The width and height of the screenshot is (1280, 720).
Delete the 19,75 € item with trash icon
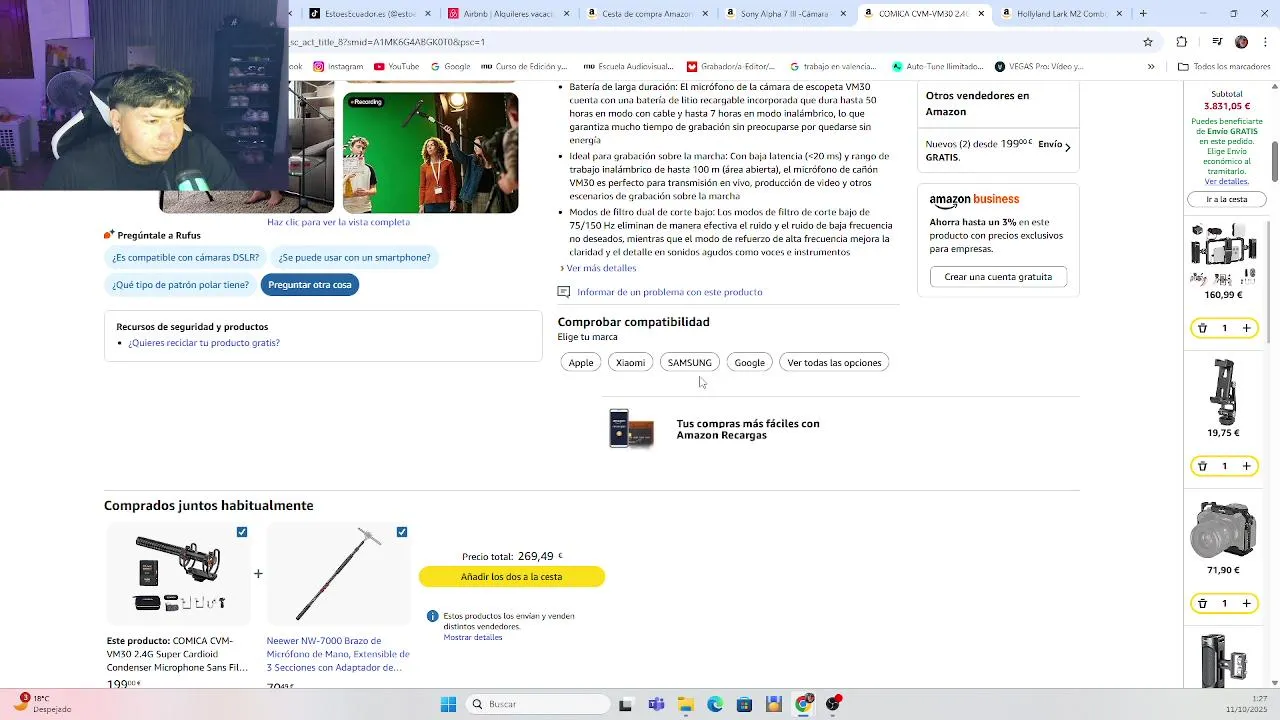pos(1202,466)
